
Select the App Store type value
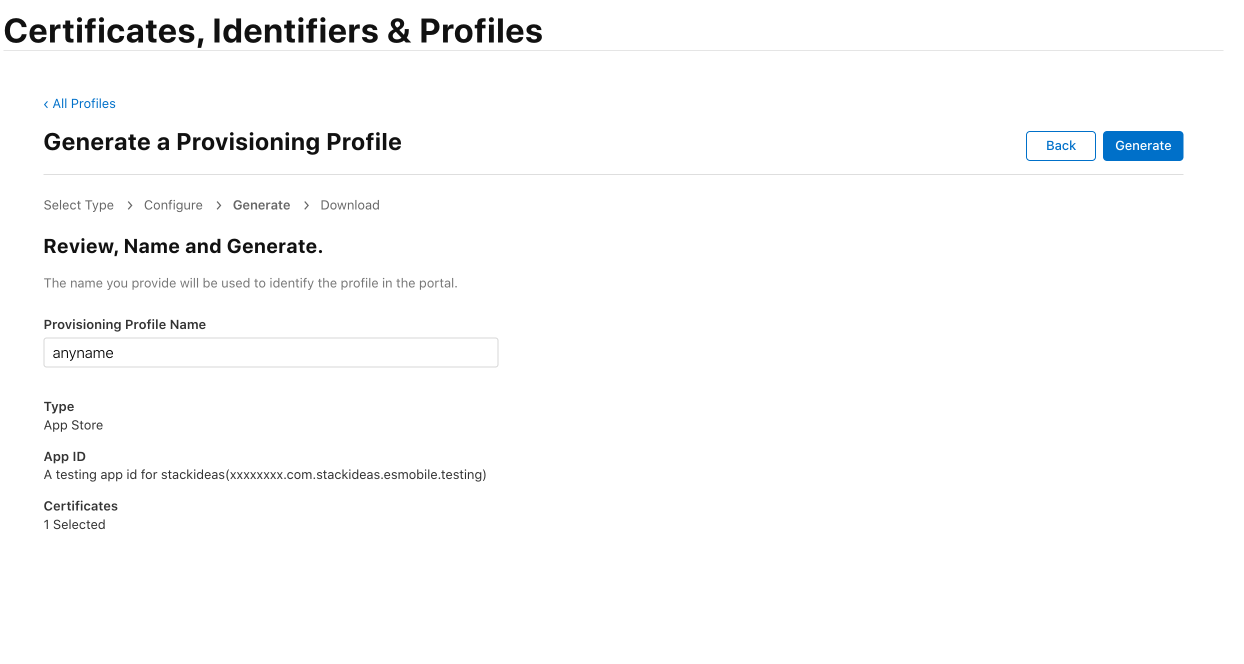tap(73, 425)
